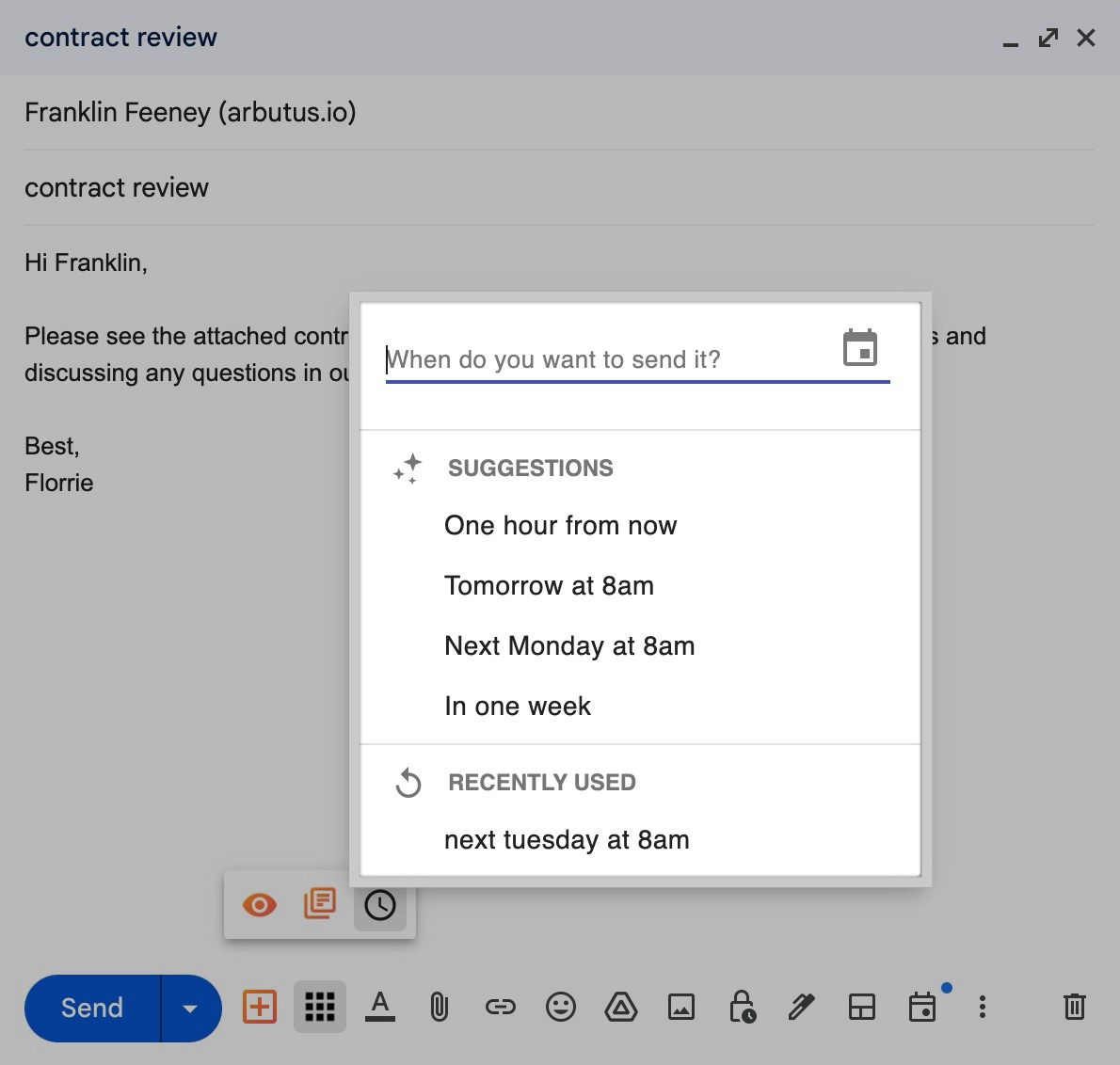The height and width of the screenshot is (1065, 1120).
Task: Enable confidential mode
Action: tap(742, 1007)
